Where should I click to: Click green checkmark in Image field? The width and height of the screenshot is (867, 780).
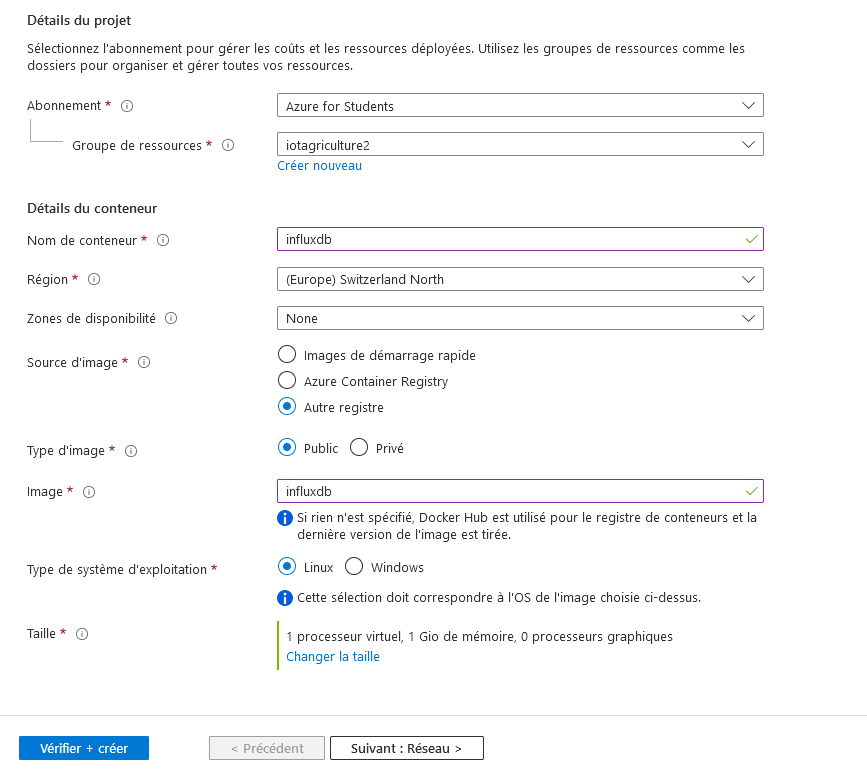pos(751,491)
